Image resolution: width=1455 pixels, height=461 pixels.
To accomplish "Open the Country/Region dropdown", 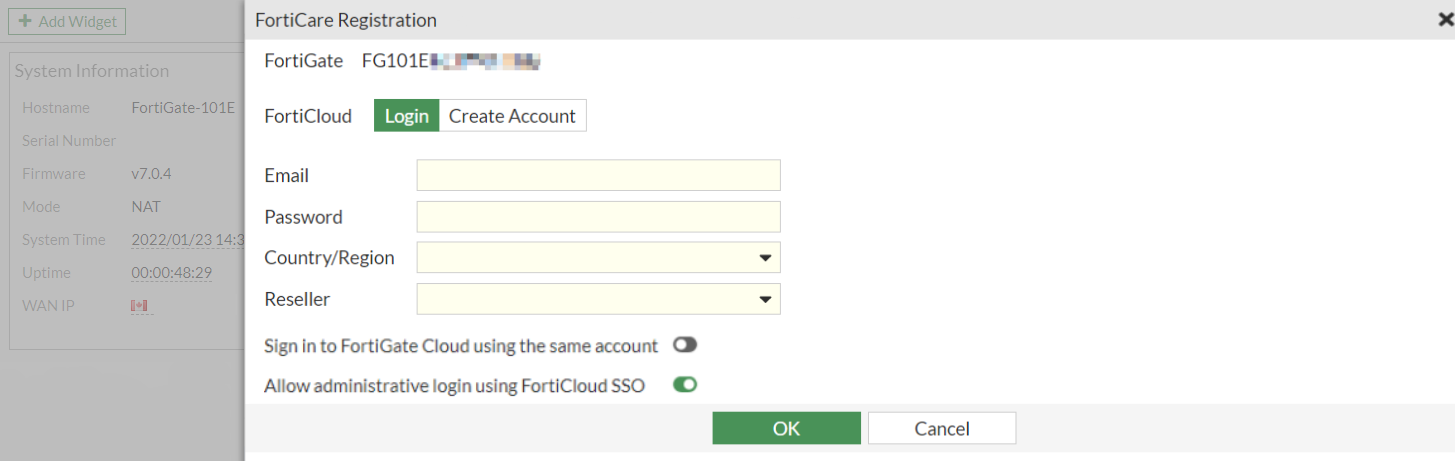I will (598, 258).
